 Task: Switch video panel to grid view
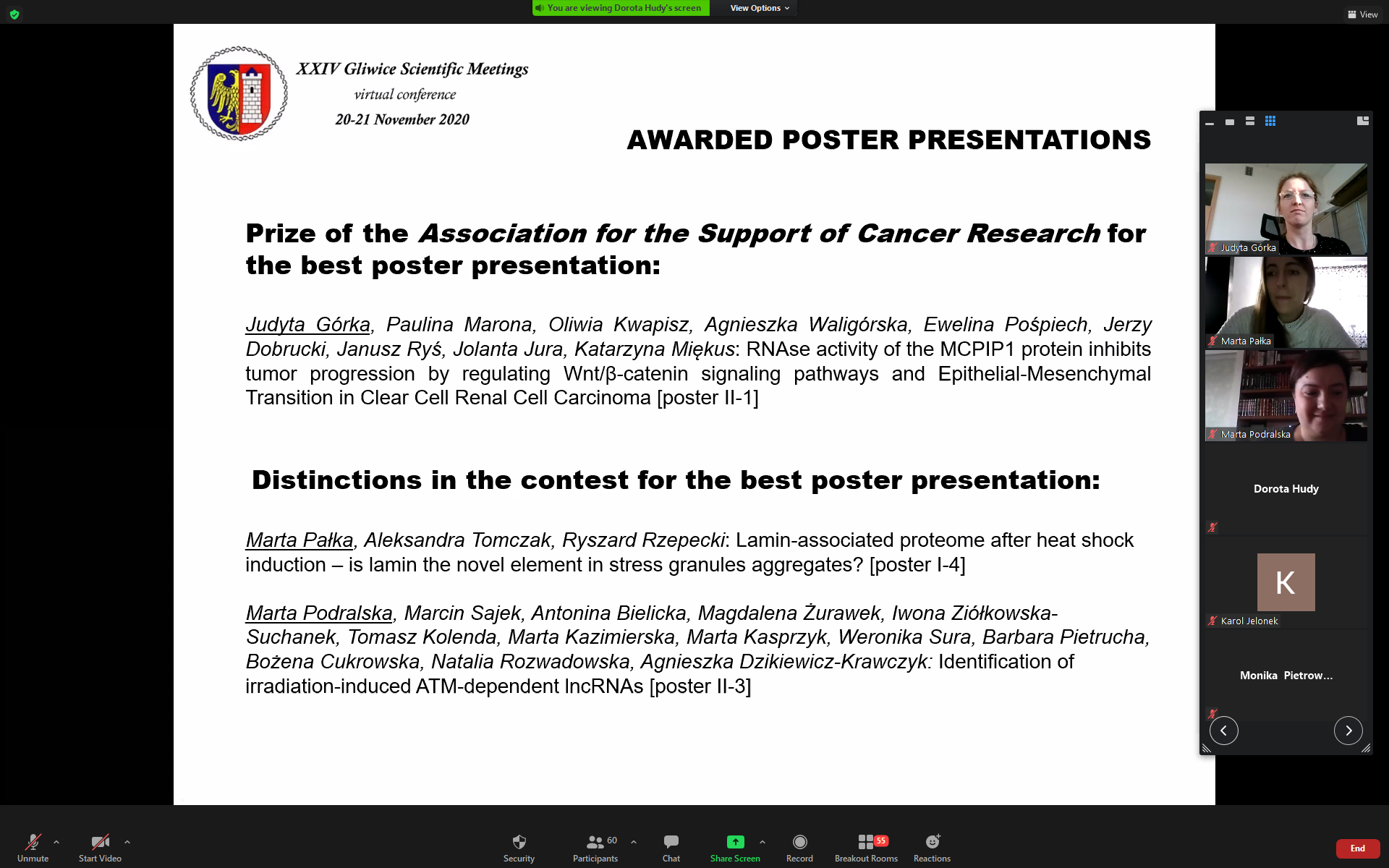point(1270,122)
